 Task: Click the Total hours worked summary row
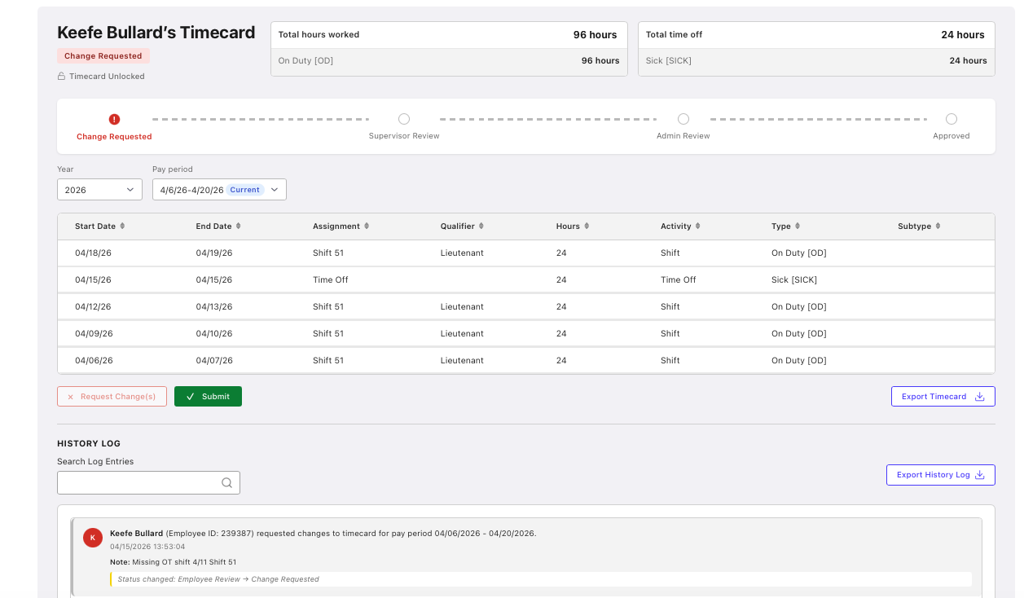coord(449,35)
